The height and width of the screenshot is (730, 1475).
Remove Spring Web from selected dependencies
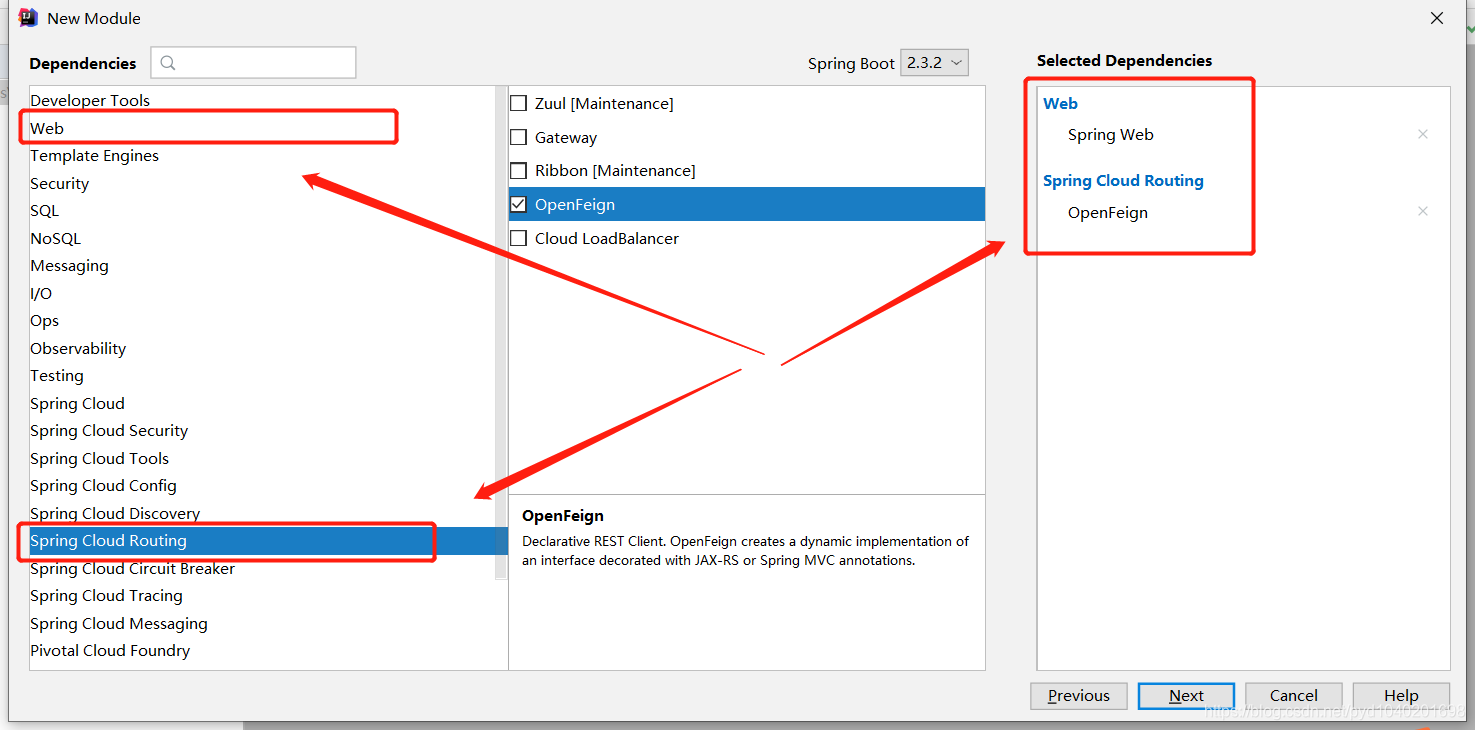point(1423,134)
